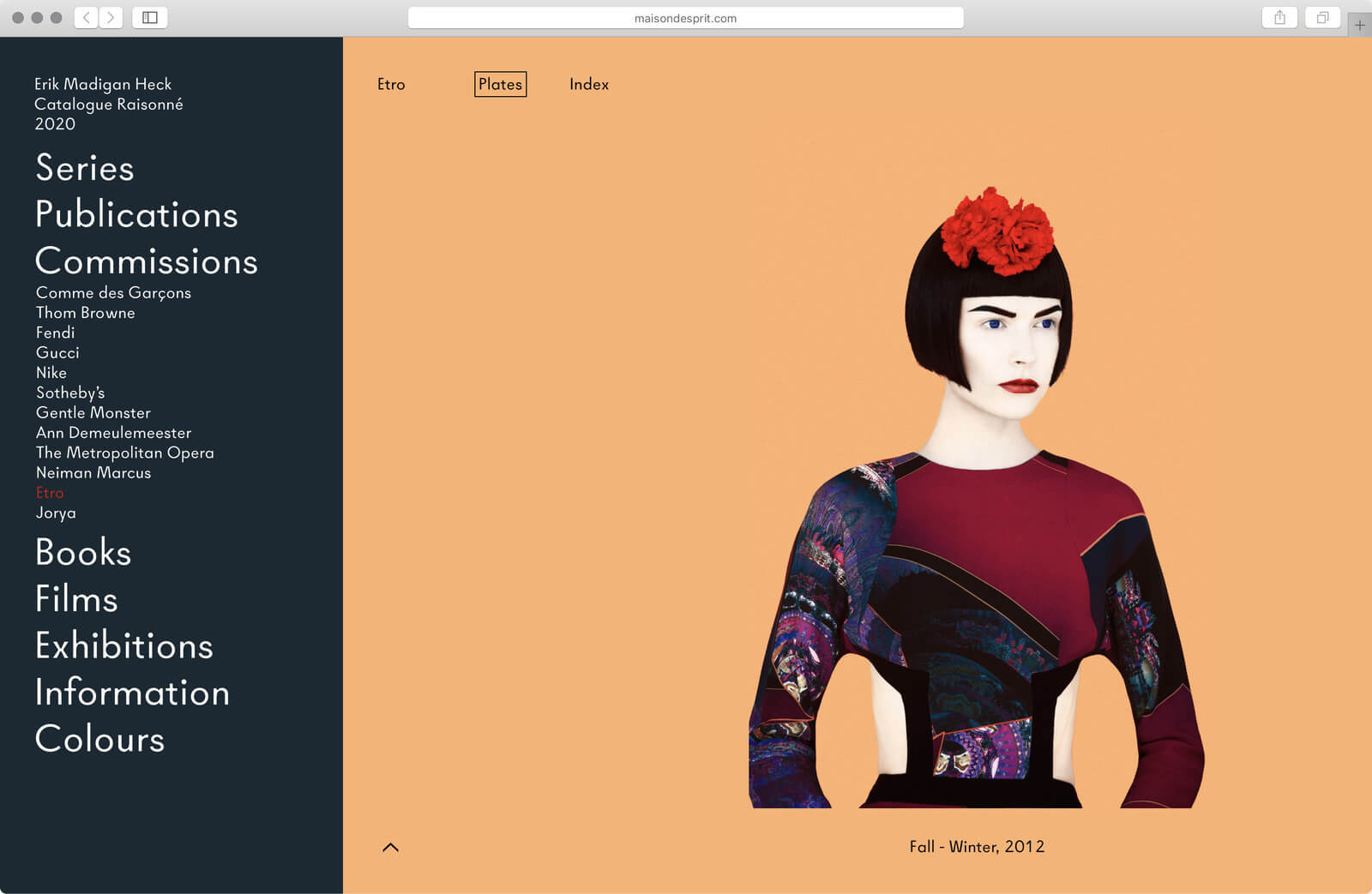Open the share icon in toolbar

[1279, 17]
